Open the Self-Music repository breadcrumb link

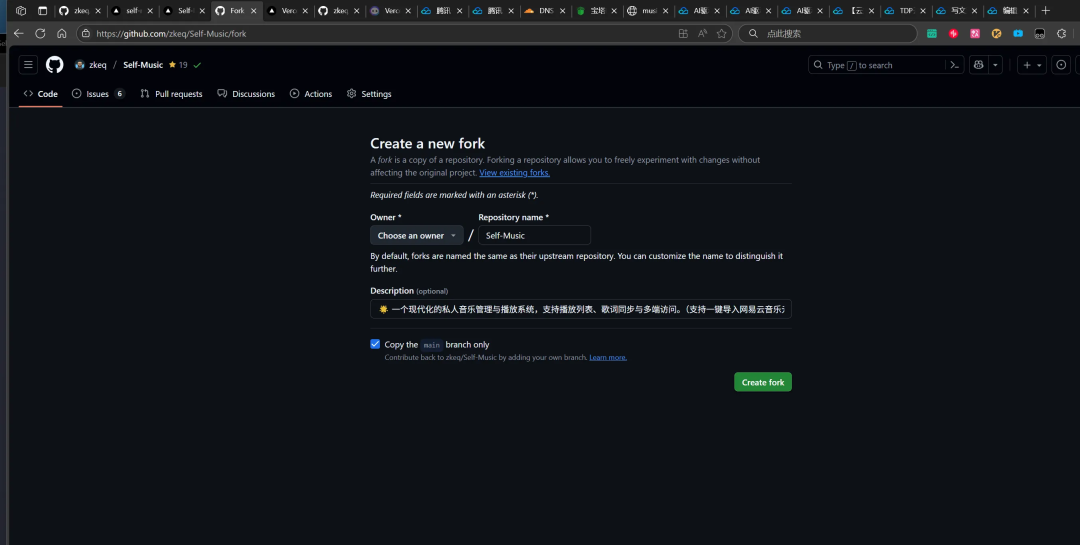[x=143, y=65]
